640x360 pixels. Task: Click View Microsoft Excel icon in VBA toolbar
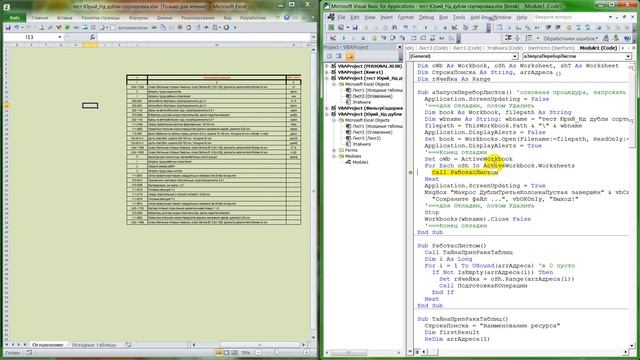pyautogui.click(x=331, y=27)
